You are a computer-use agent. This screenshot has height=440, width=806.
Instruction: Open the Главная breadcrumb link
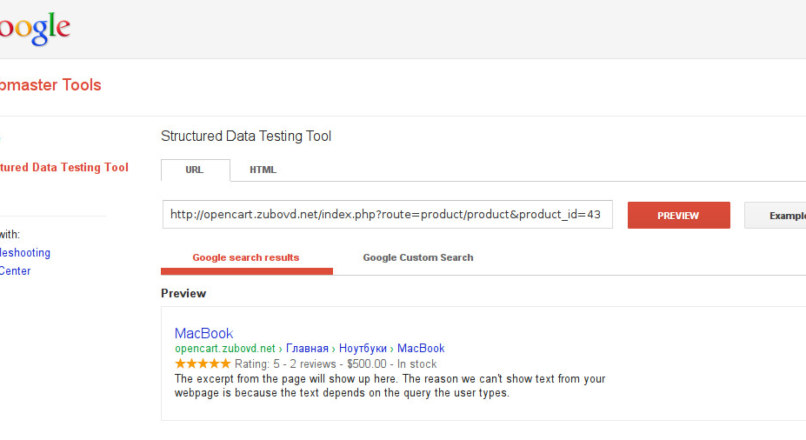point(307,349)
